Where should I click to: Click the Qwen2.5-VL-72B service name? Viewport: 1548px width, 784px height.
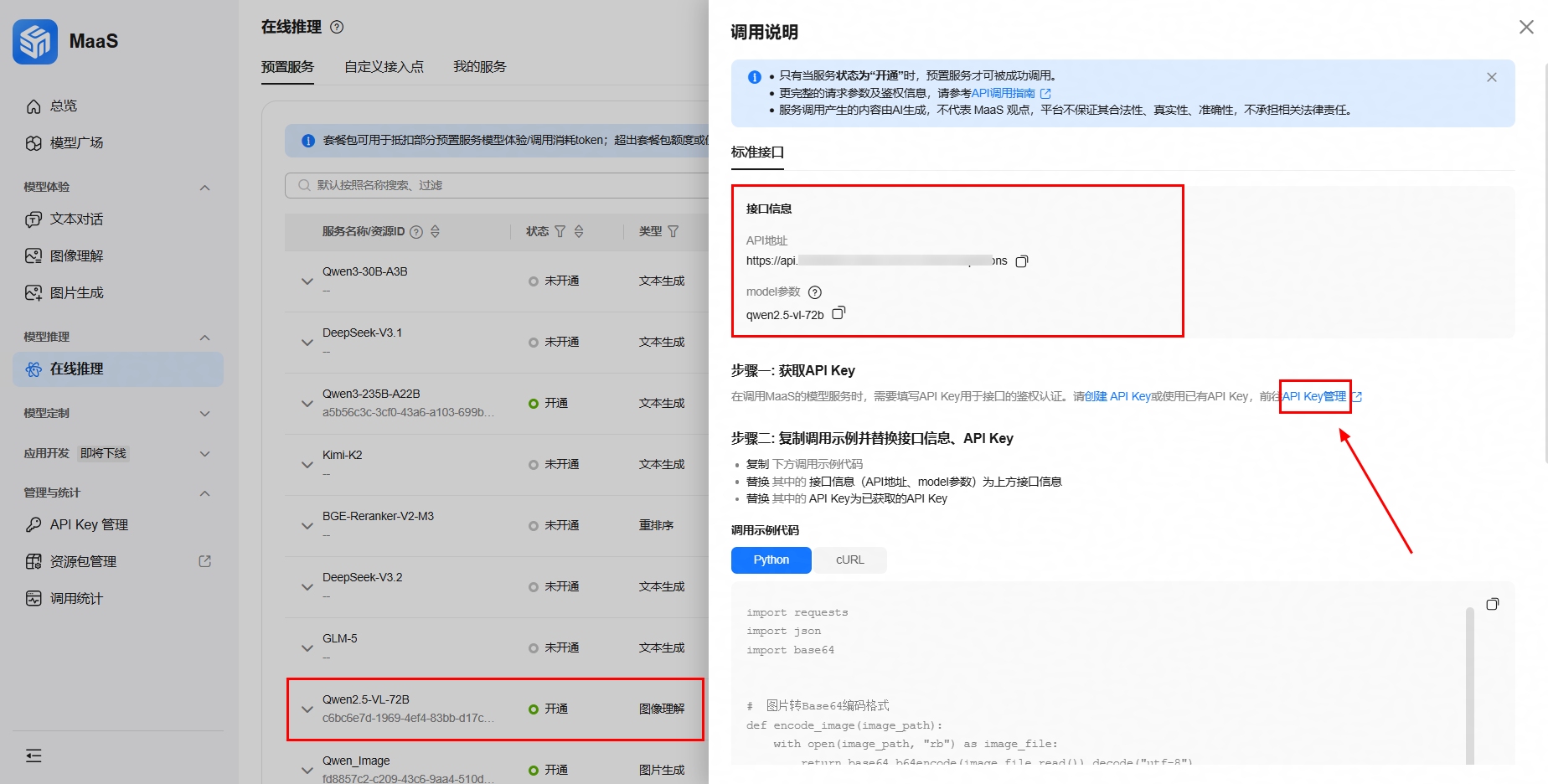[366, 699]
